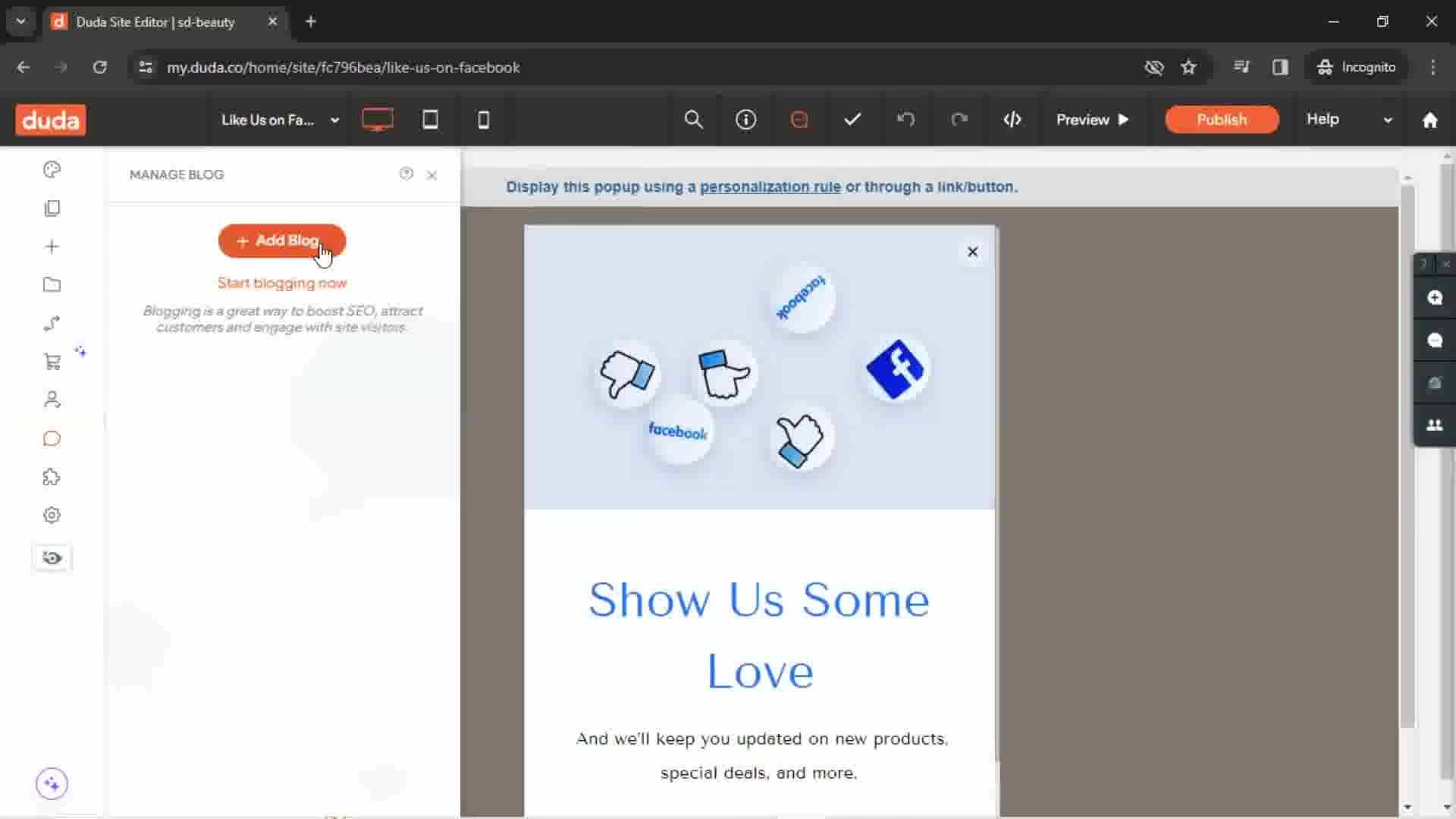This screenshot has width=1456, height=819.
Task: Expand the Help dropdown chevron
Action: point(1388,121)
